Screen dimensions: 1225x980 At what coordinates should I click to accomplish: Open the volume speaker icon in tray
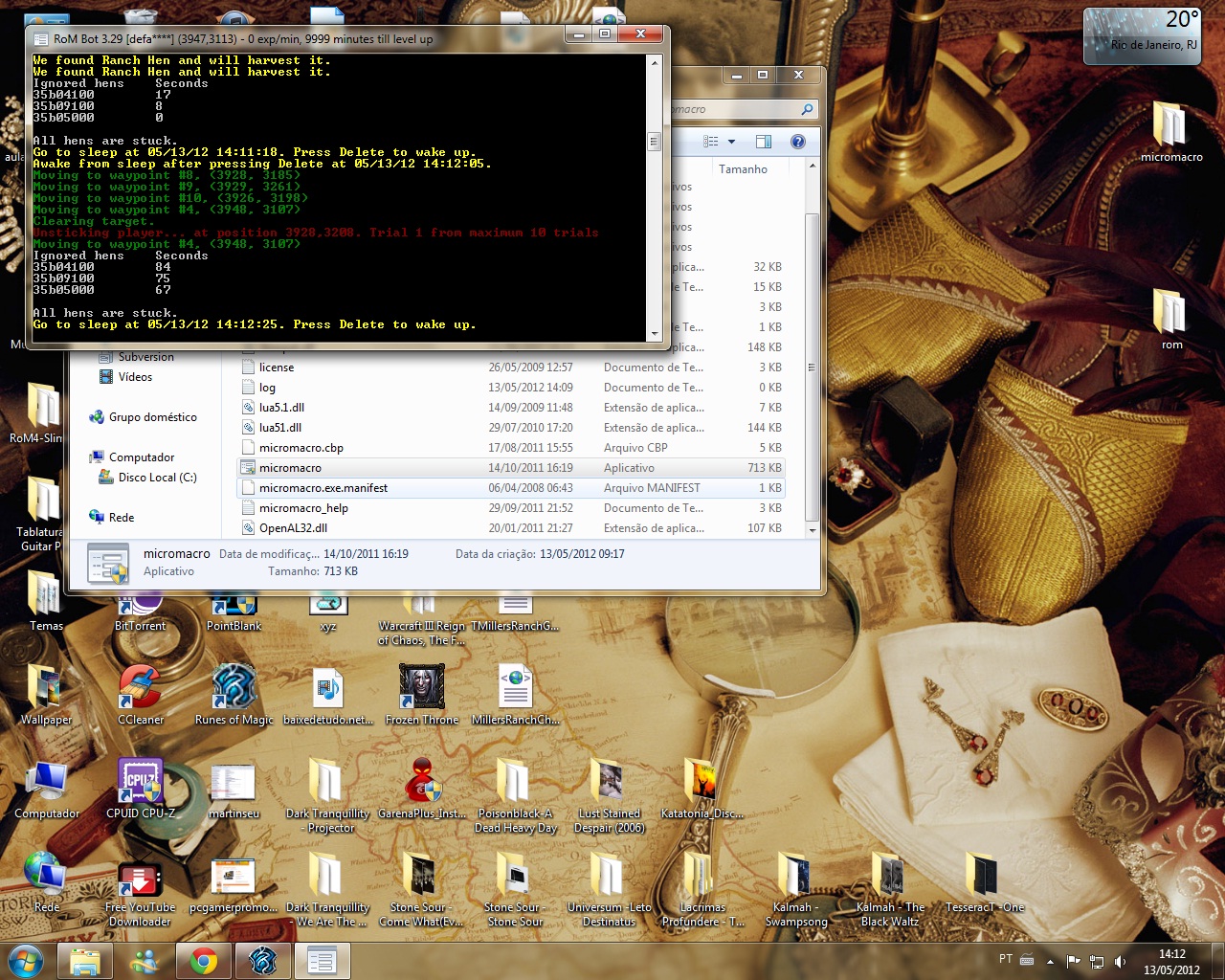click(x=1121, y=961)
